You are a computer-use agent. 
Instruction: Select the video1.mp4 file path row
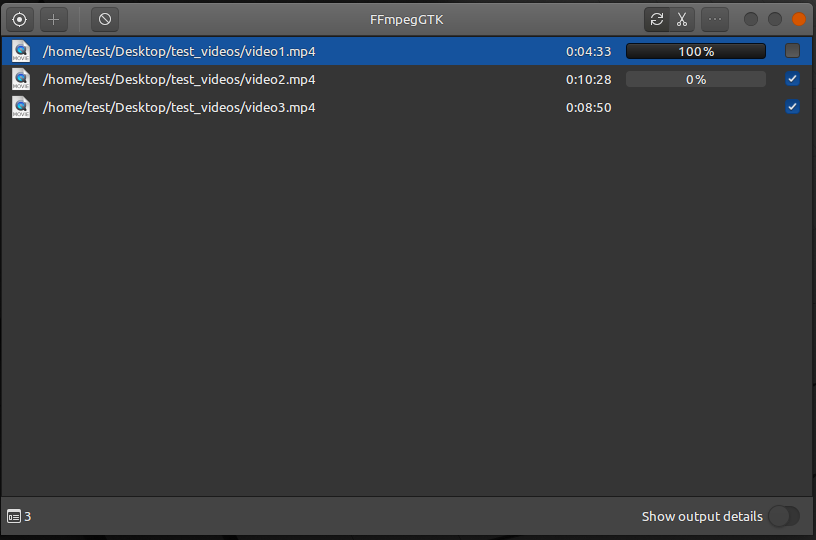point(407,51)
